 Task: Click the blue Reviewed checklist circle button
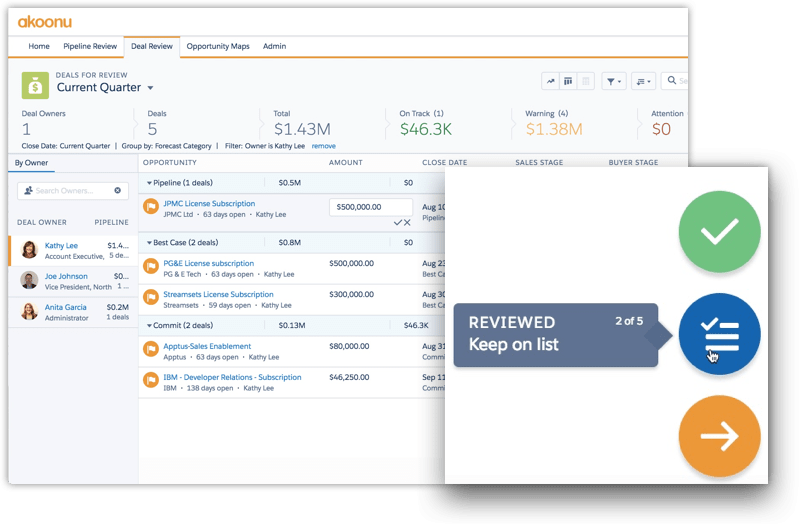point(719,334)
